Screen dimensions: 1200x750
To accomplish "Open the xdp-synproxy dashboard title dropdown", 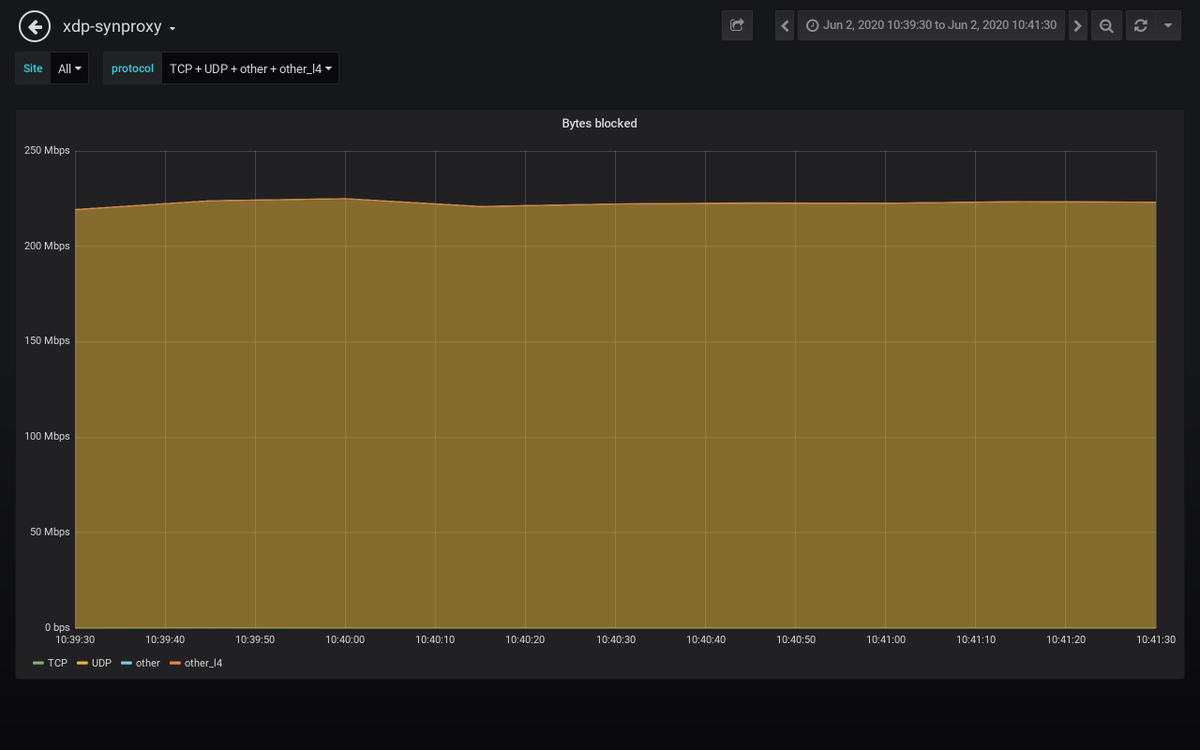I will (117, 26).
